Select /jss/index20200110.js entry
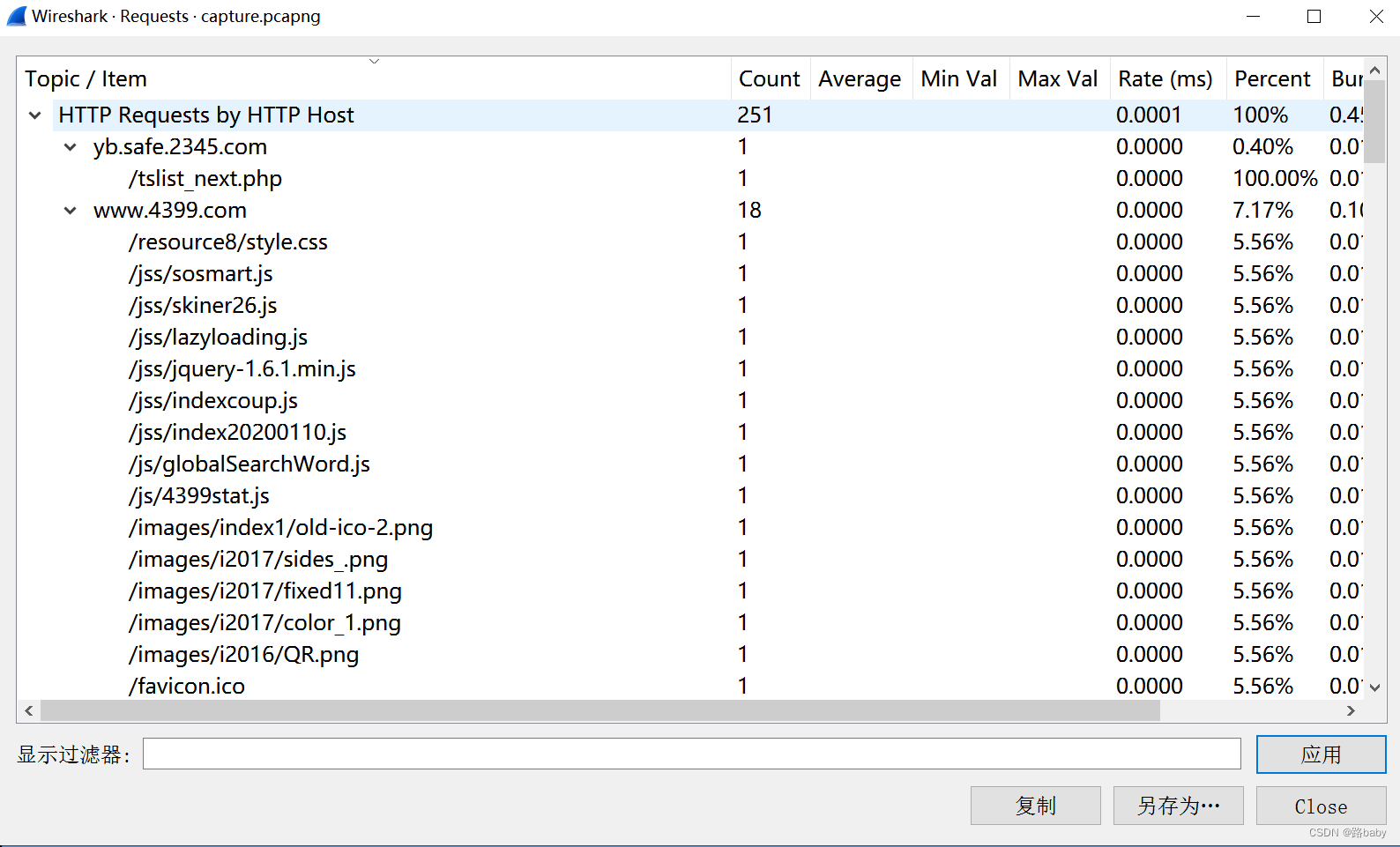Screen dimensions: 1400x847 coord(690,433)
